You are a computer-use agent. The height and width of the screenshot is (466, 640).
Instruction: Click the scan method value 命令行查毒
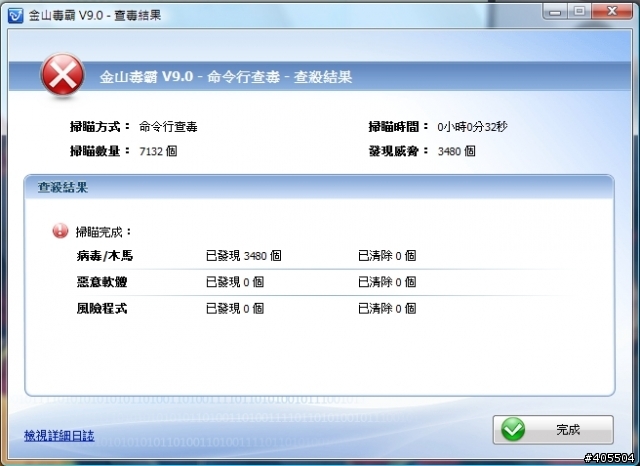pos(168,127)
